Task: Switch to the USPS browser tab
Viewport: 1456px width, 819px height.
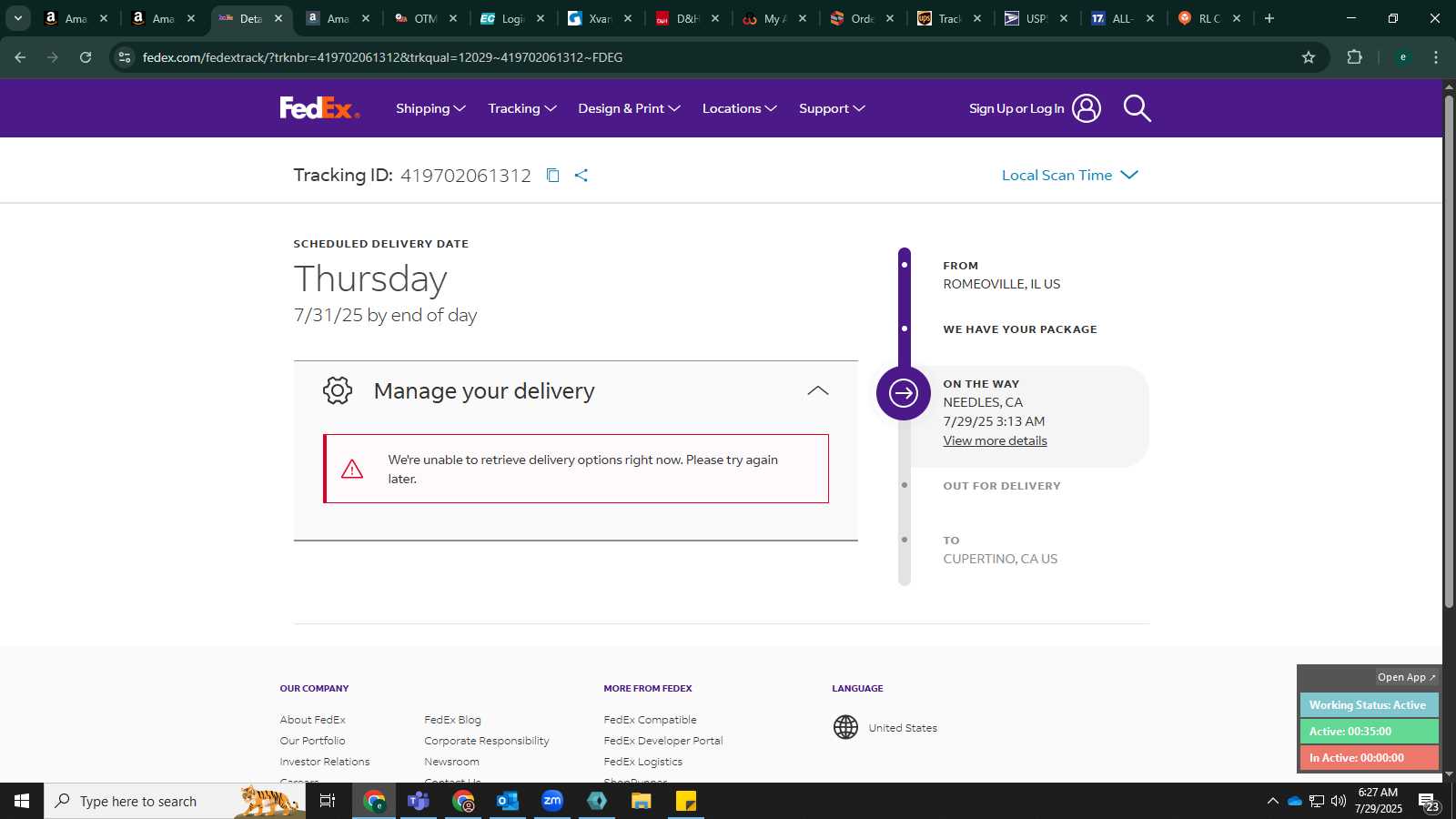Action: [x=1036, y=18]
